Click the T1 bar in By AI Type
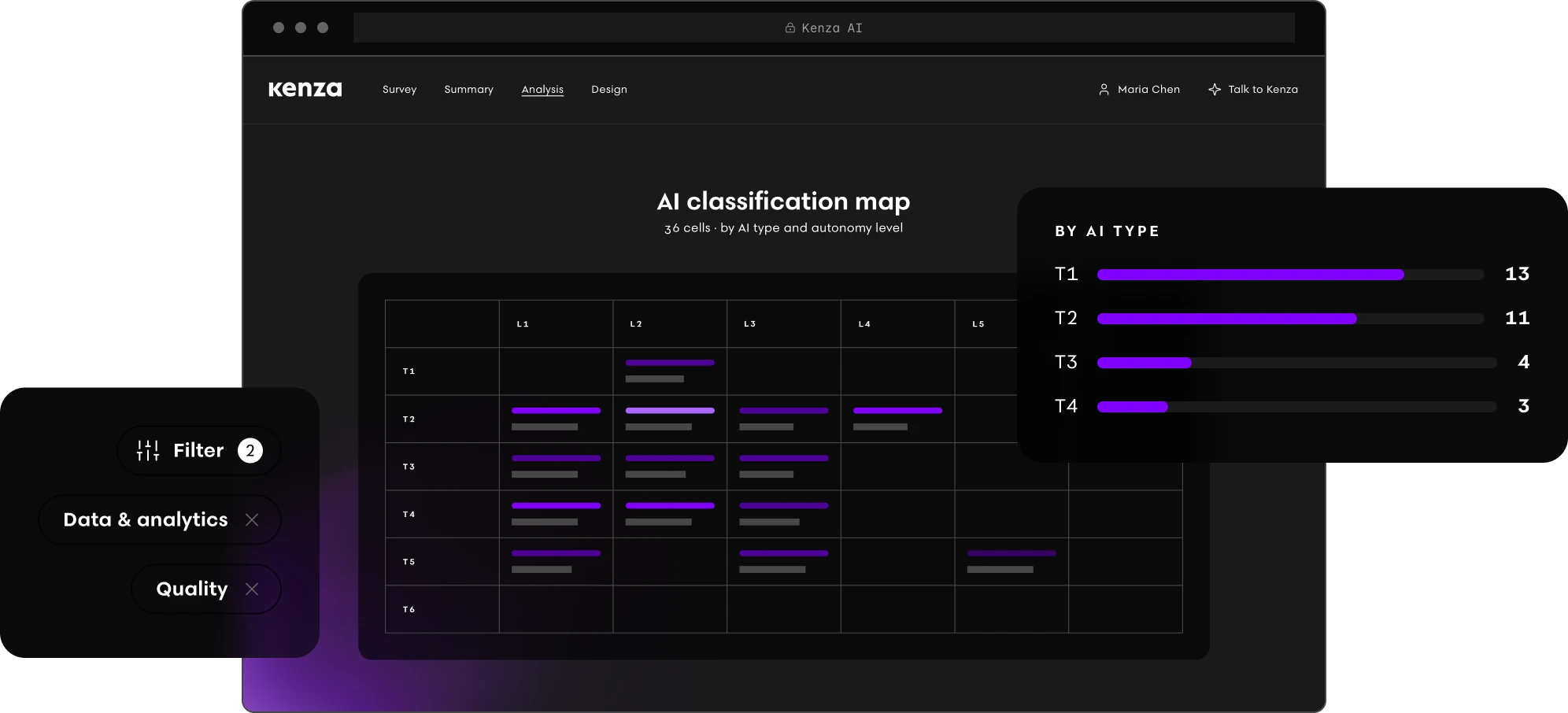The width and height of the screenshot is (1568, 713). pos(1290,275)
